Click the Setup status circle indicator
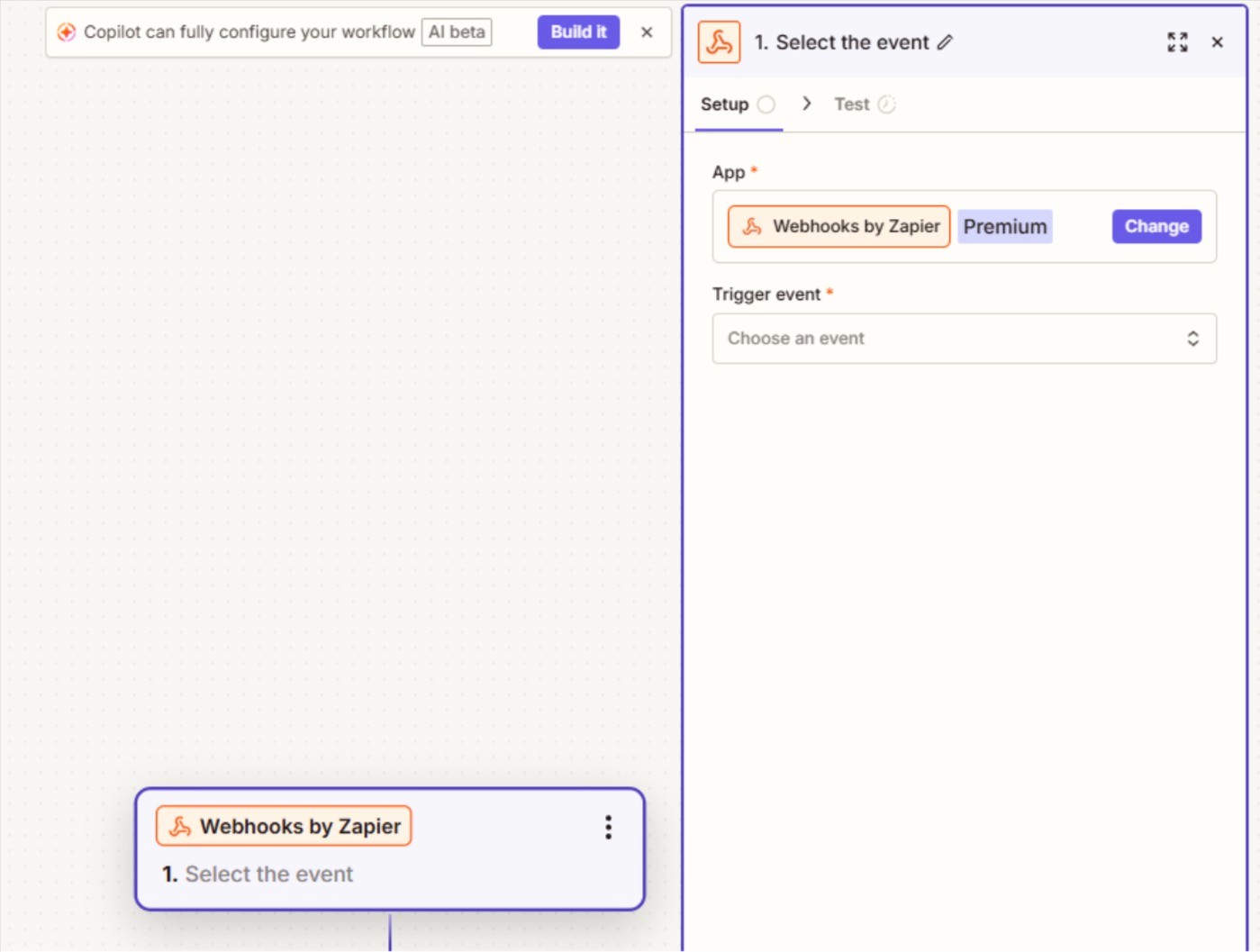1260x952 pixels. (x=766, y=104)
